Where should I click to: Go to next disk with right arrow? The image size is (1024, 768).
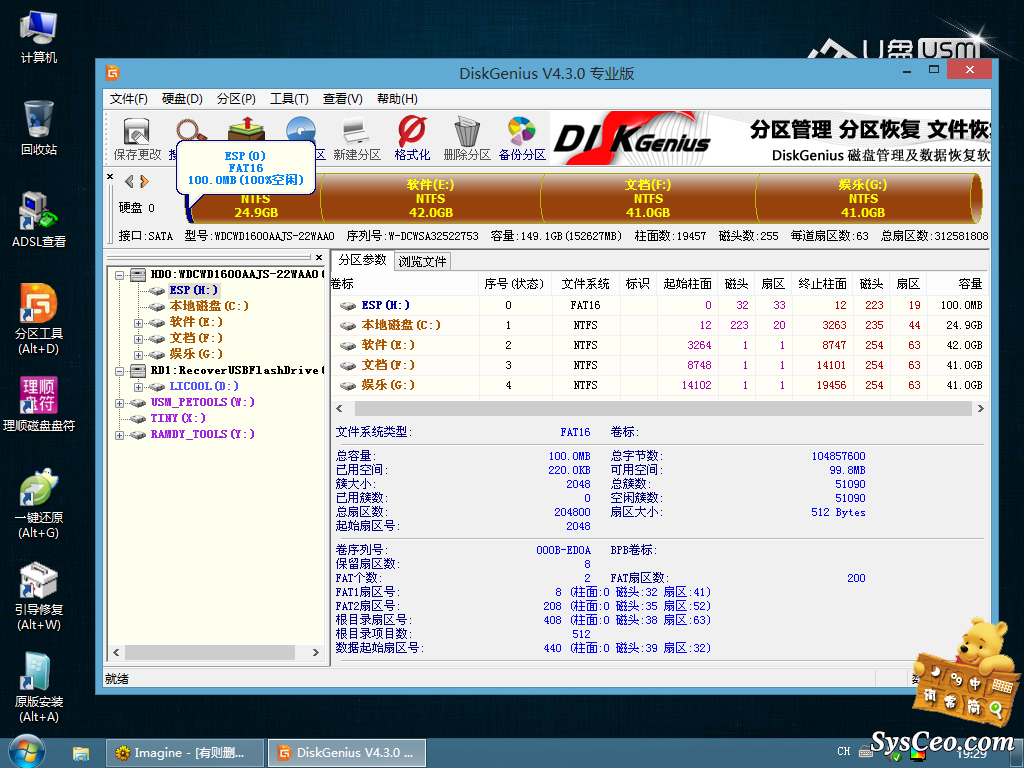pos(144,181)
